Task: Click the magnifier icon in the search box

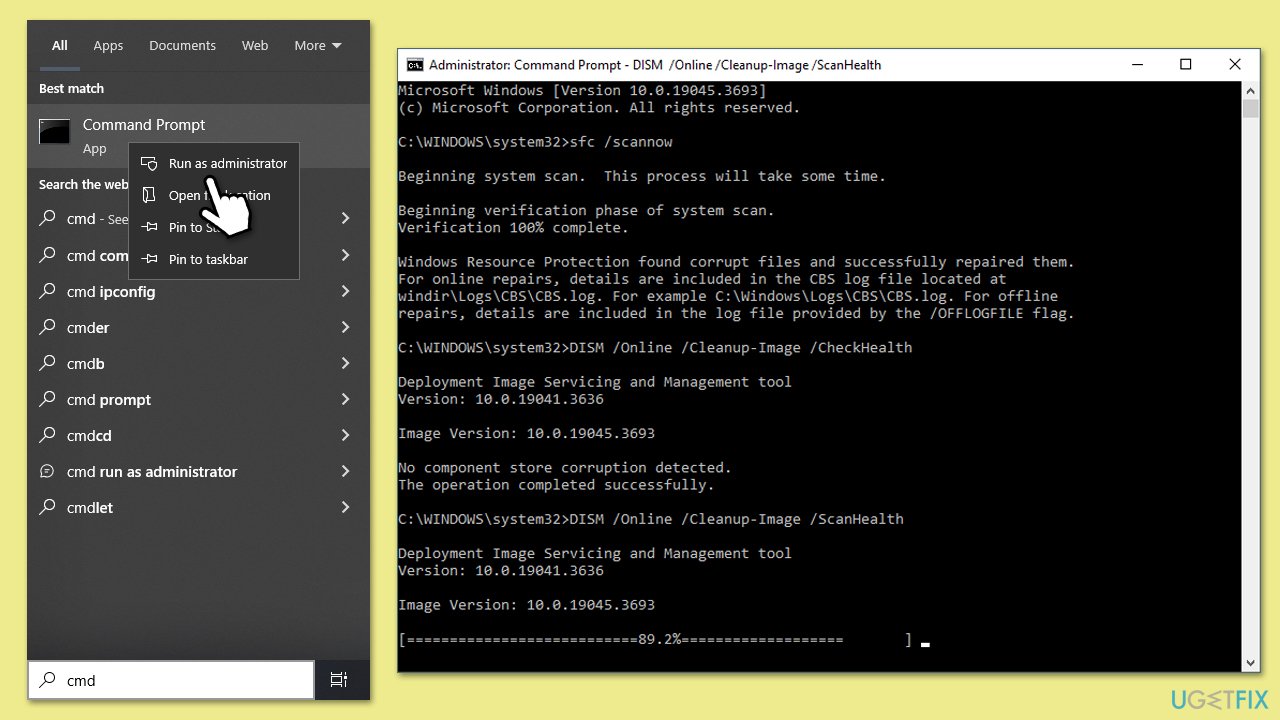Action: [x=47, y=680]
